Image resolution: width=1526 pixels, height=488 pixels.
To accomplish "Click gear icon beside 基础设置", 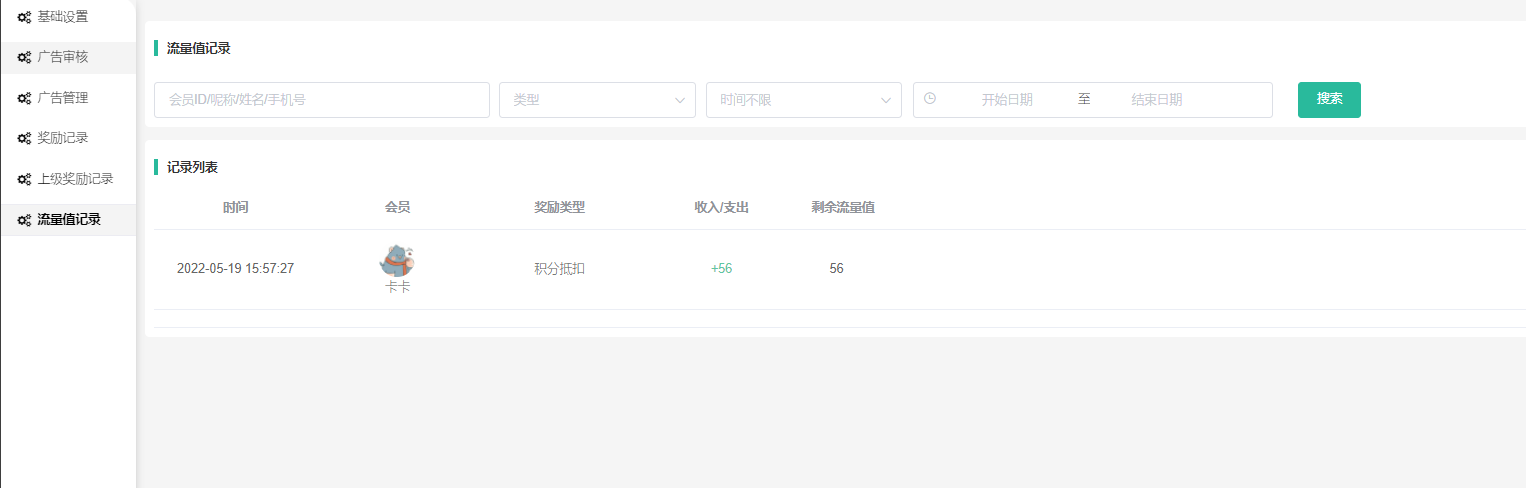I will click(24, 17).
